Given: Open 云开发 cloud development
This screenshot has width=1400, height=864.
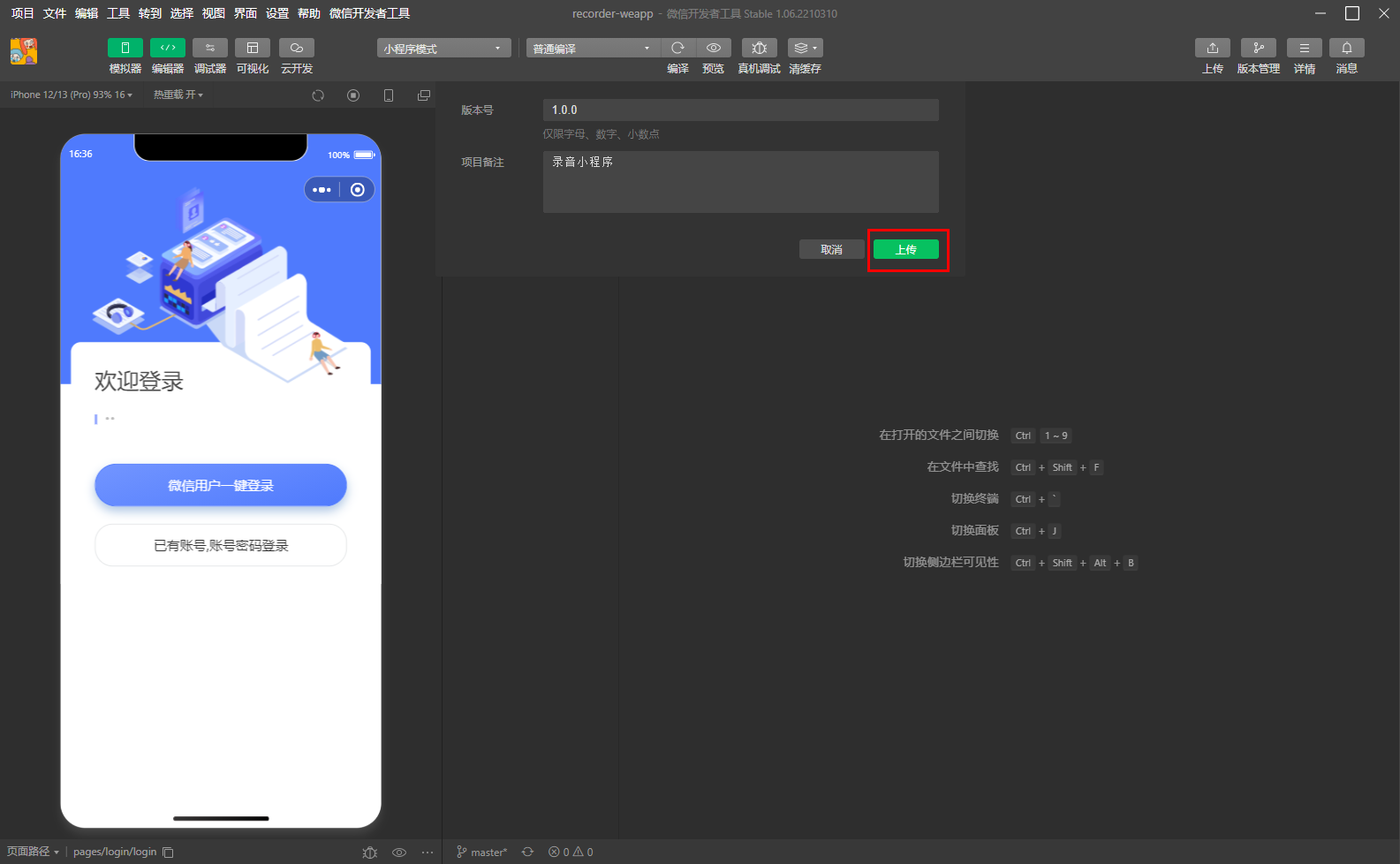Looking at the screenshot, I should click(x=297, y=48).
